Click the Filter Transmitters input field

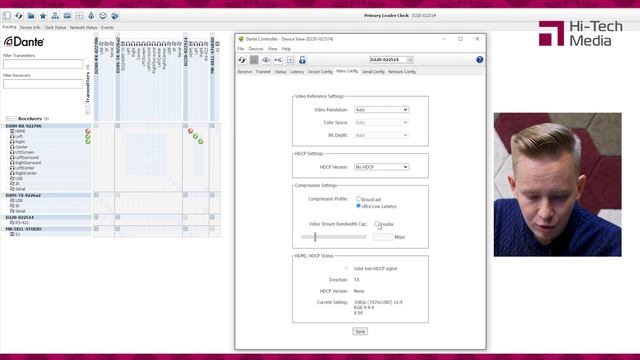tap(43, 64)
